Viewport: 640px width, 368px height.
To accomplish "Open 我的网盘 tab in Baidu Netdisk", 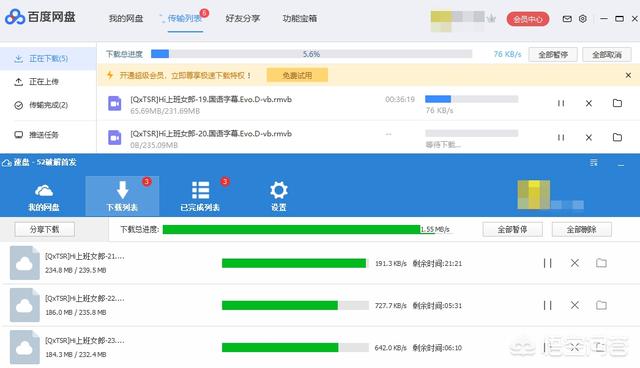I will click(x=126, y=18).
